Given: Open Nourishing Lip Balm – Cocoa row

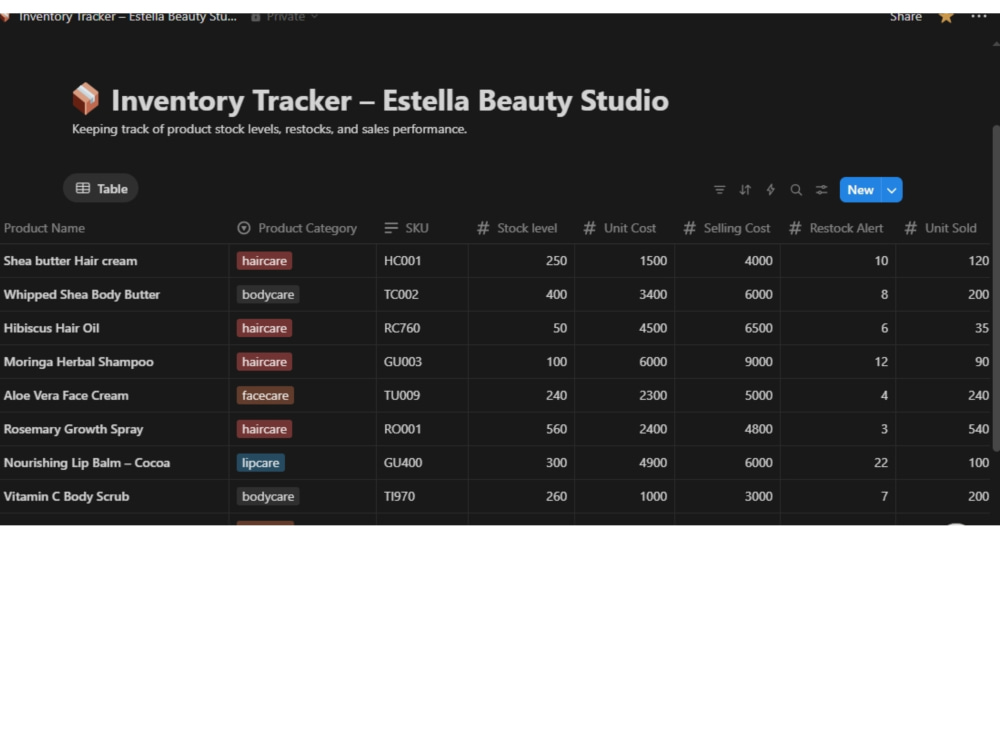Looking at the screenshot, I should click(x=87, y=463).
